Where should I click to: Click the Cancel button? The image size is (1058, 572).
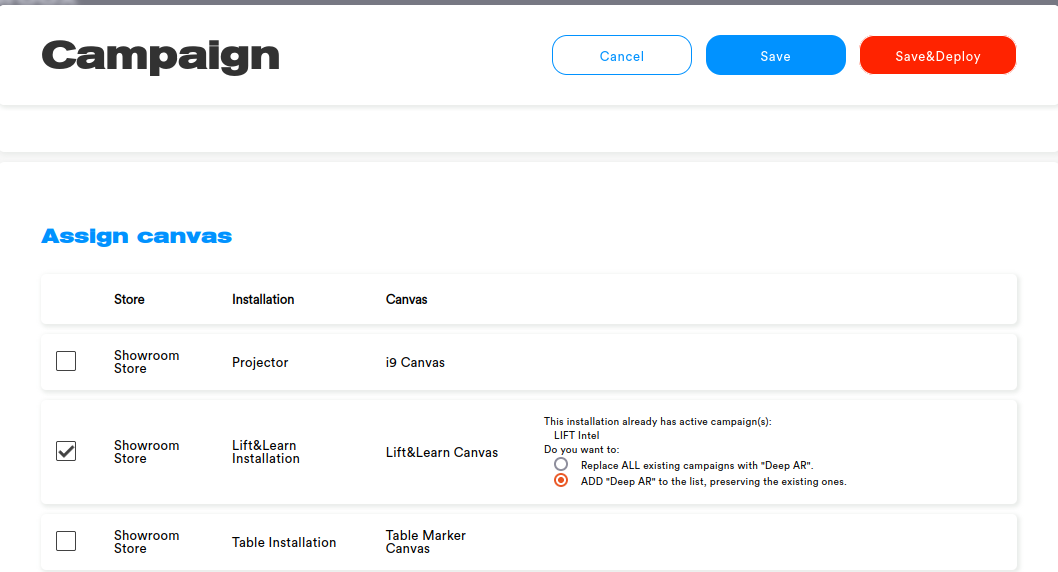621,55
